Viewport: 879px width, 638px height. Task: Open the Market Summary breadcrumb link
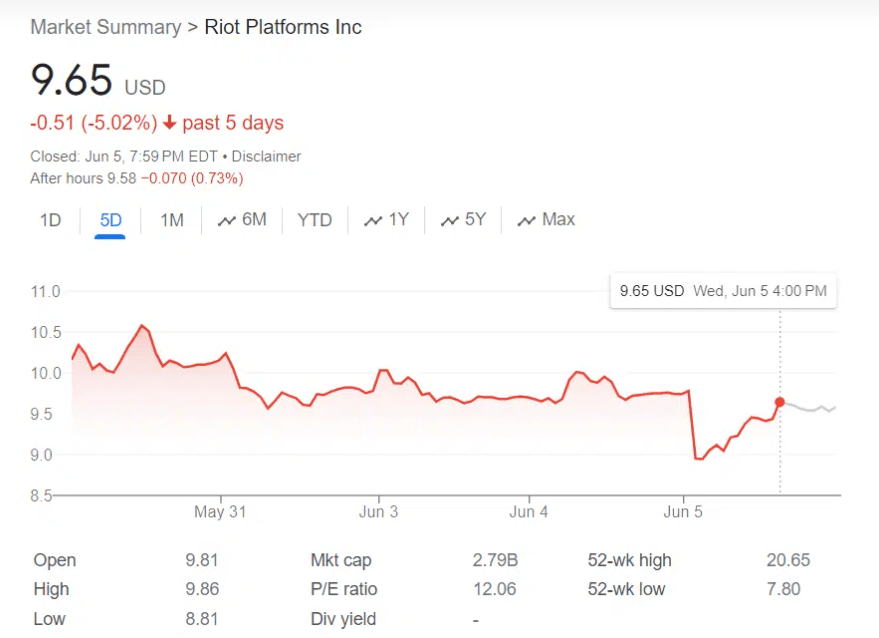(x=106, y=27)
